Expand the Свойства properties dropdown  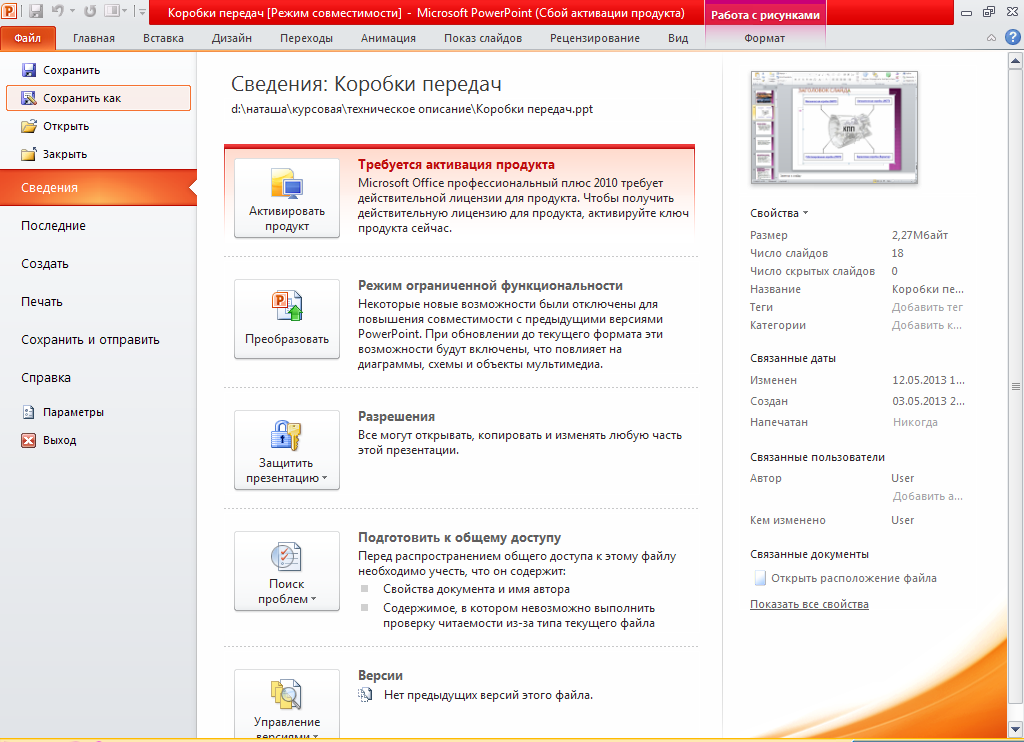[x=779, y=213]
